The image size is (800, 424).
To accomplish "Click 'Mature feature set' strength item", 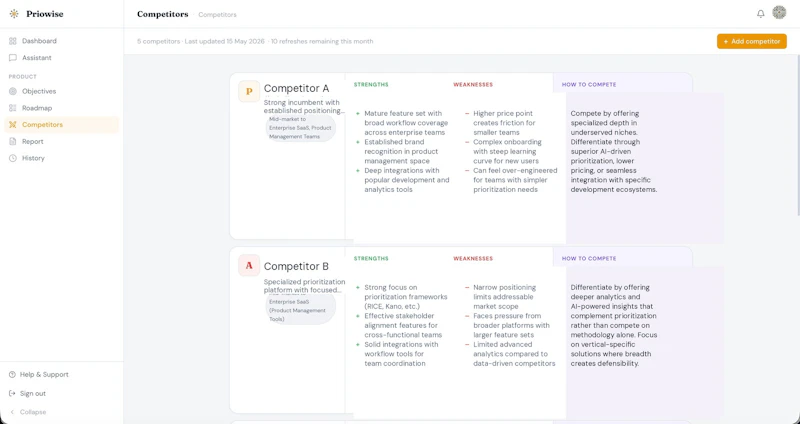I will tap(406, 123).
